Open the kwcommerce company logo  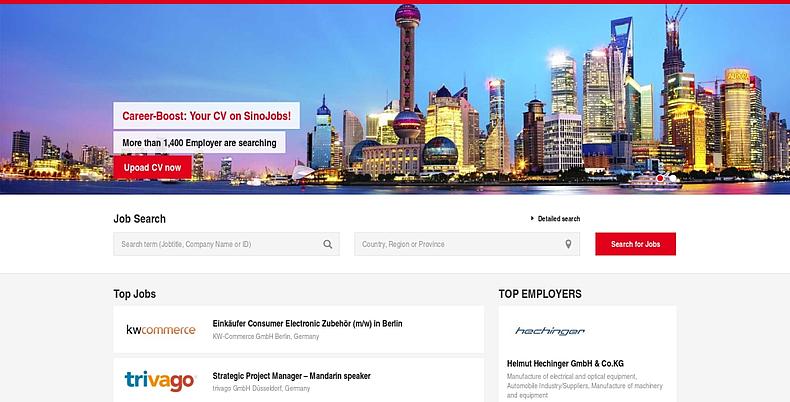160,330
